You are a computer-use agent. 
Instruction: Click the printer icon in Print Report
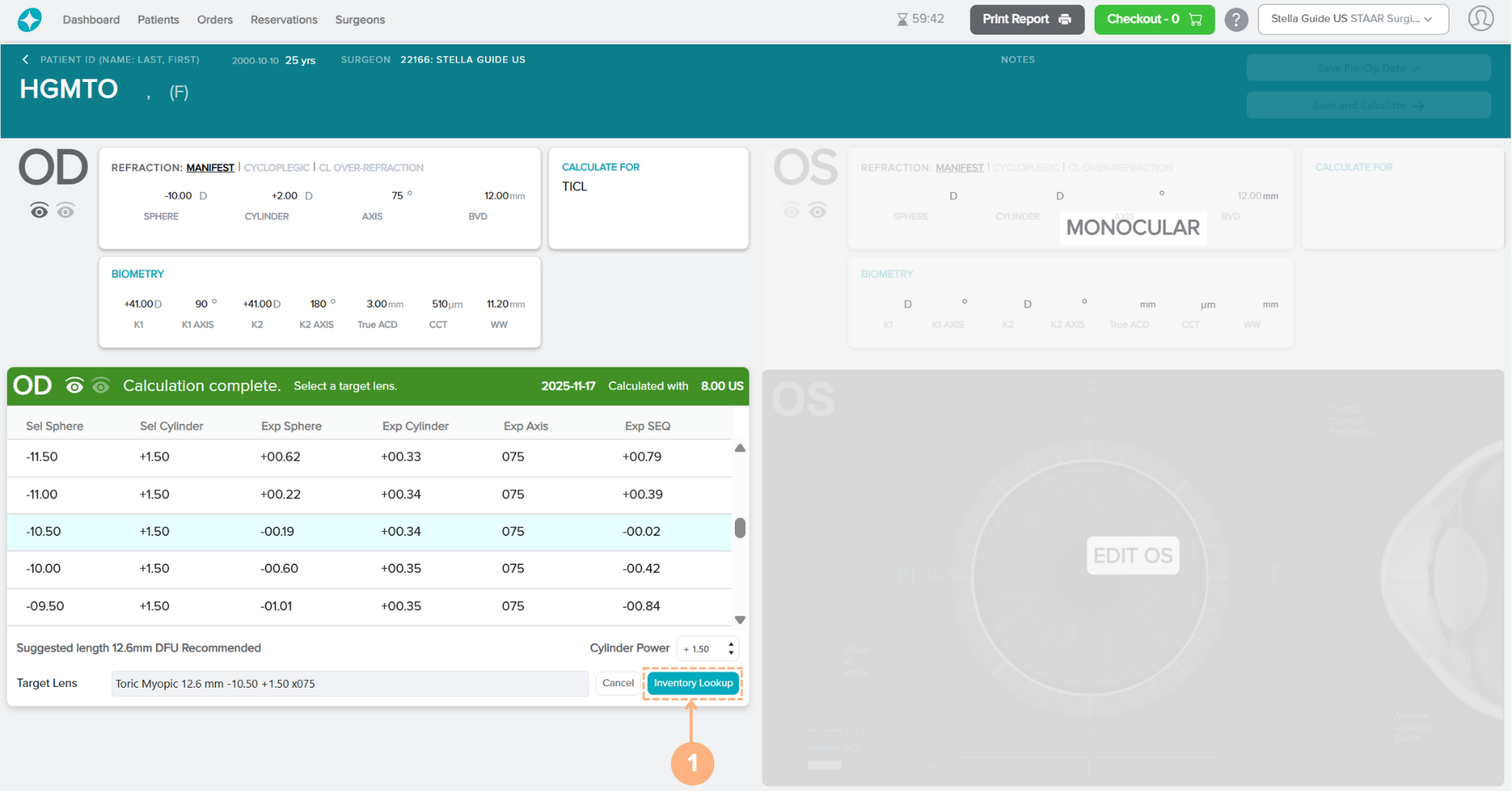click(1065, 20)
